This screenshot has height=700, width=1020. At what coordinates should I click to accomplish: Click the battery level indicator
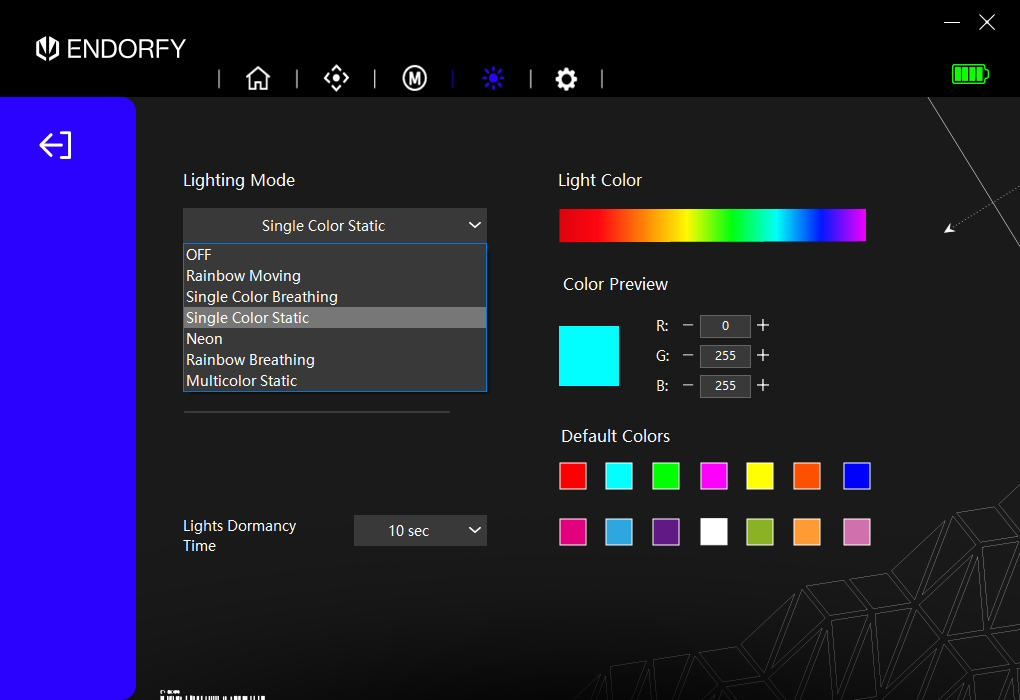[969, 73]
